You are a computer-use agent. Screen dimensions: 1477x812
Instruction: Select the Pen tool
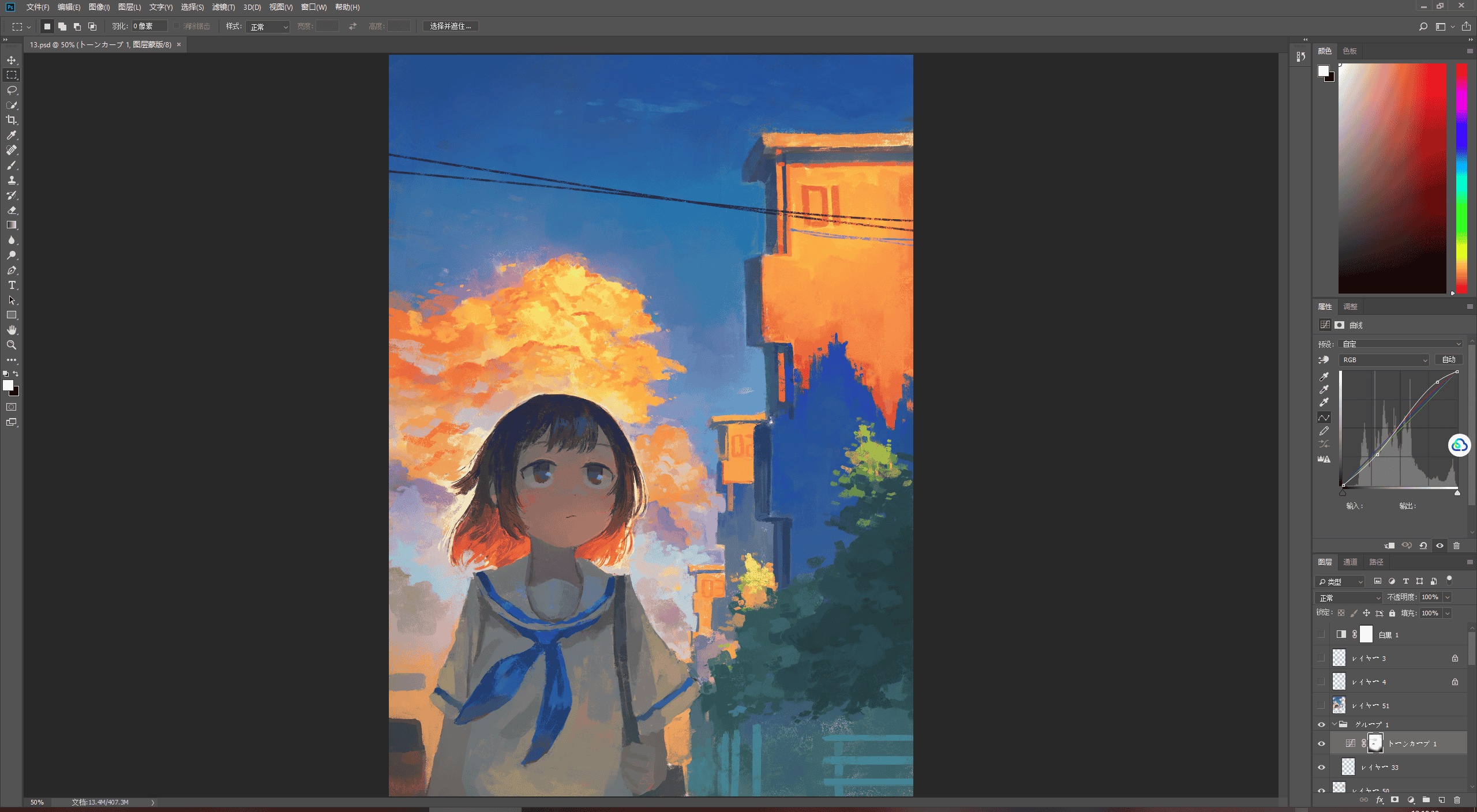pyautogui.click(x=12, y=270)
